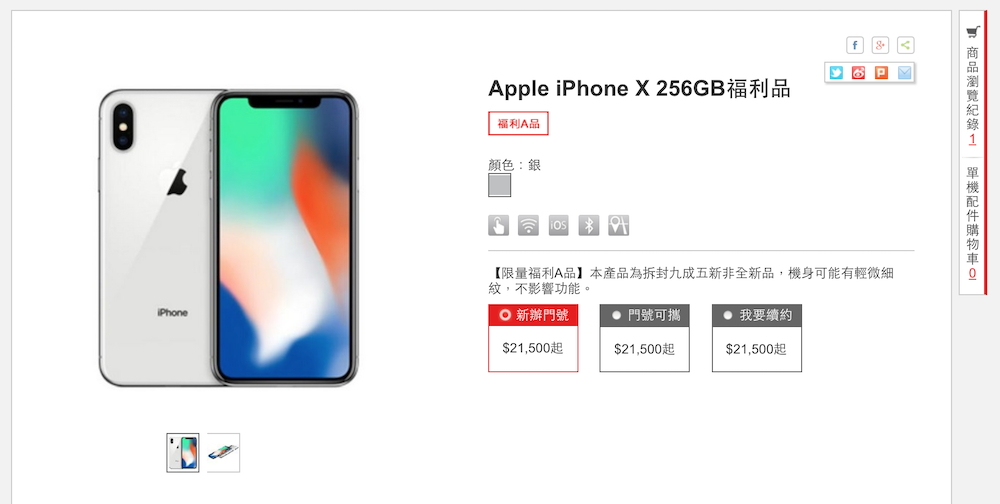
Task: Open the 單機配件購物車 cart sidebar
Action: 972,223
